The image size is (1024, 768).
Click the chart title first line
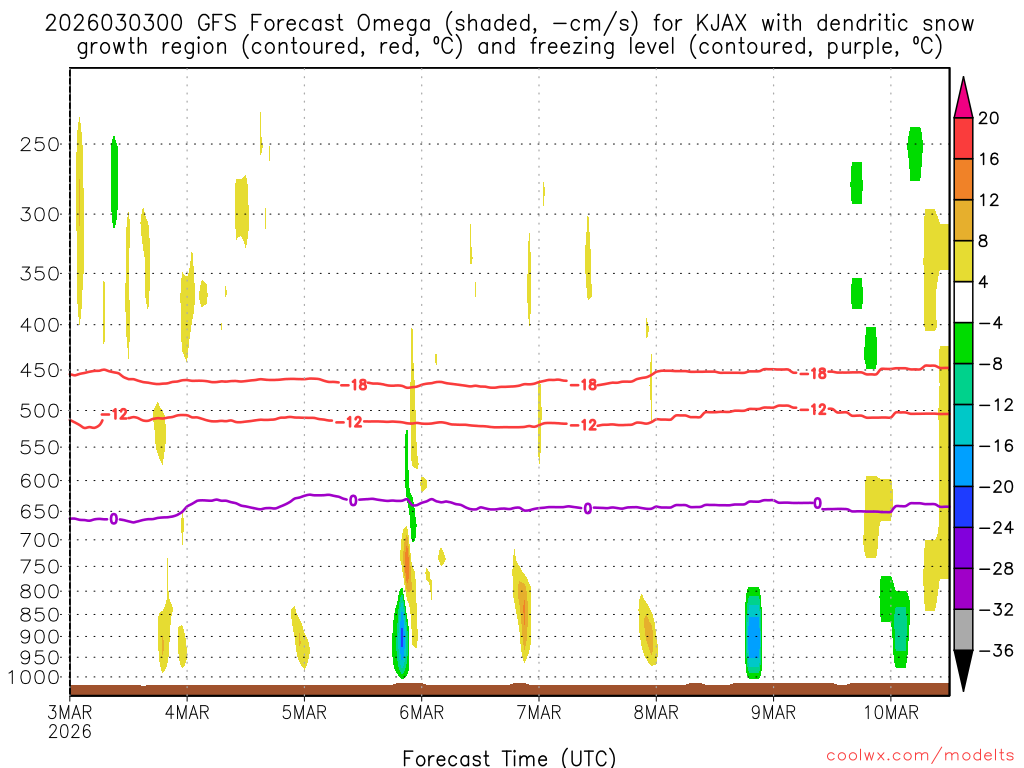509,24
